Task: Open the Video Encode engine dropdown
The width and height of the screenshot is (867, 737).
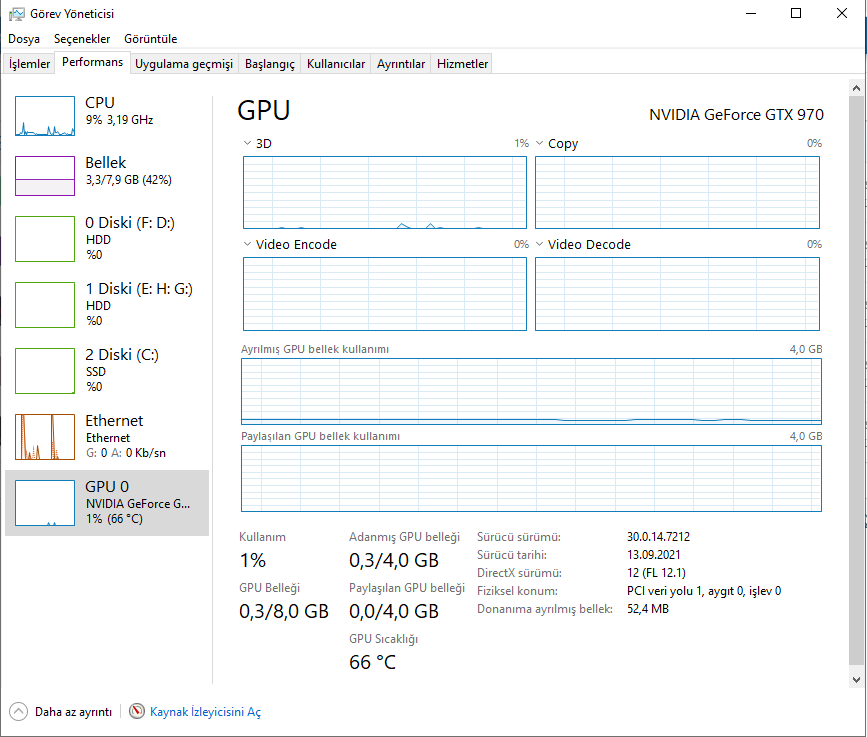Action: tap(248, 245)
